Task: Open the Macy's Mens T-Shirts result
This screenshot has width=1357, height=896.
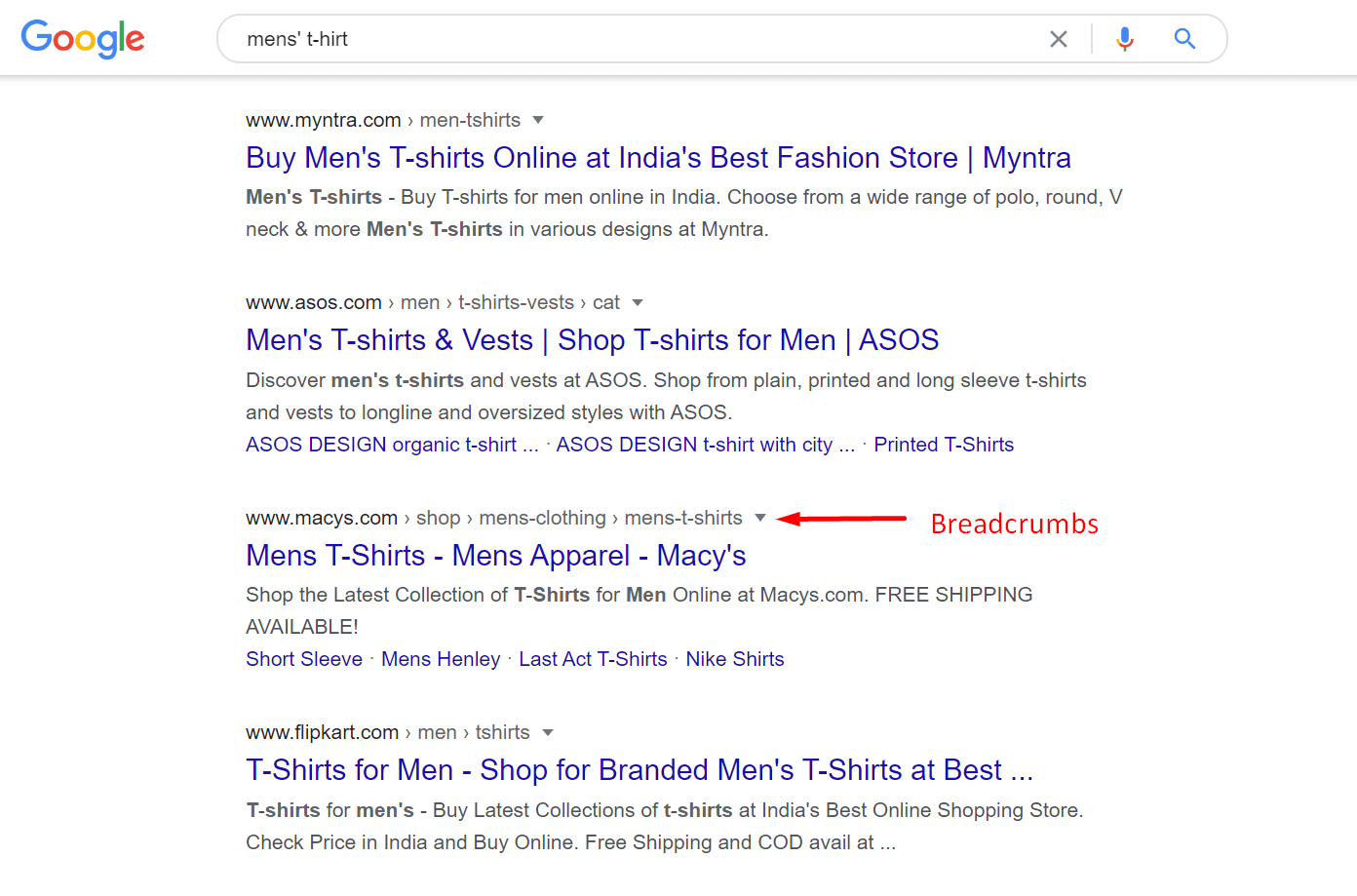Action: (x=495, y=555)
